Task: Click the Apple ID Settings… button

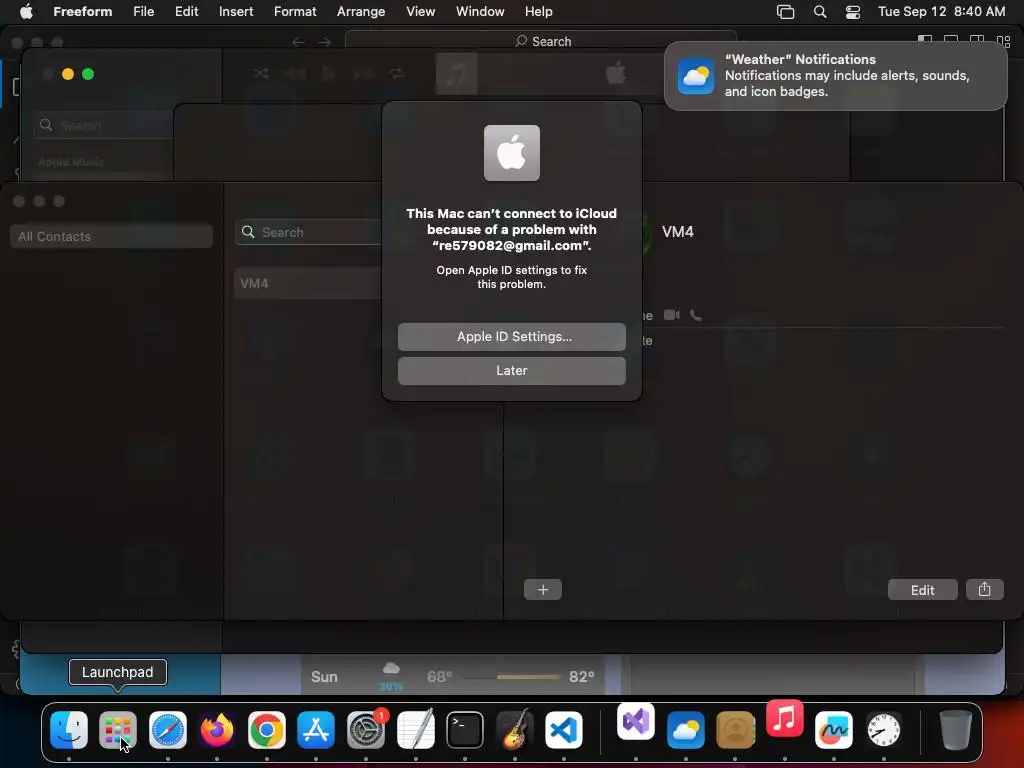Action: point(511,337)
